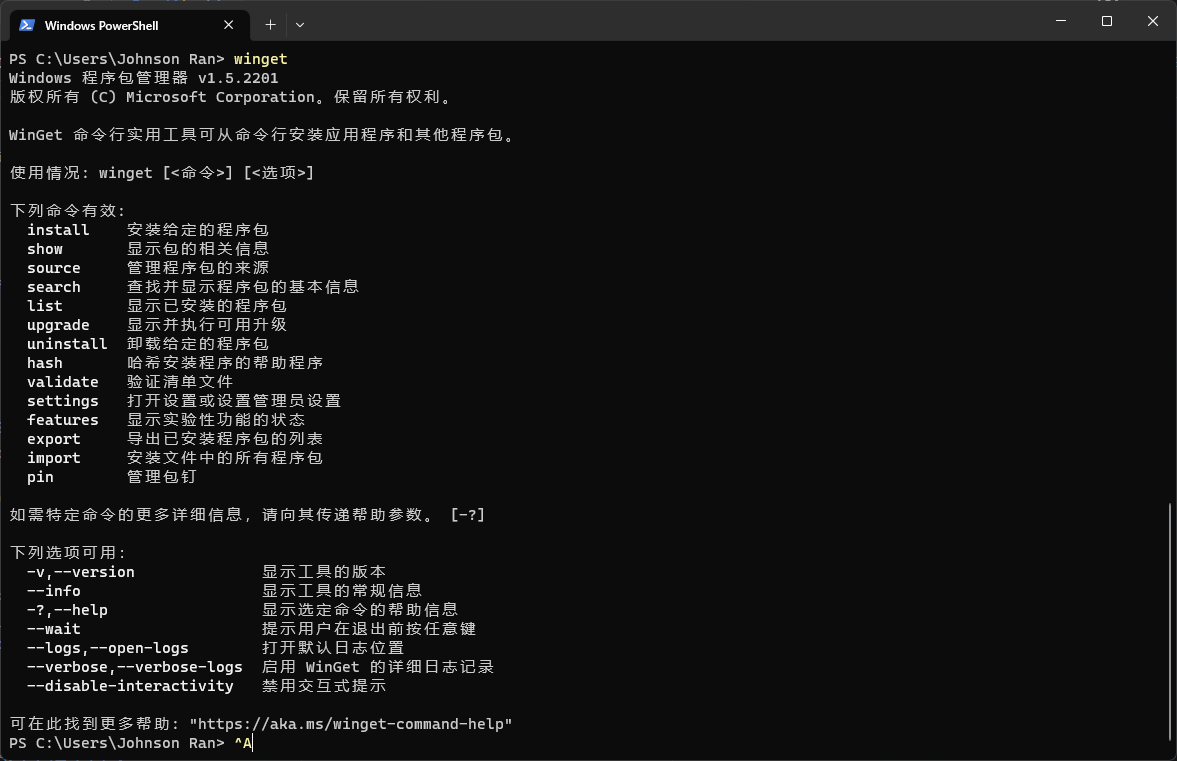Close the terminal window
1177x761 pixels.
1152,21
